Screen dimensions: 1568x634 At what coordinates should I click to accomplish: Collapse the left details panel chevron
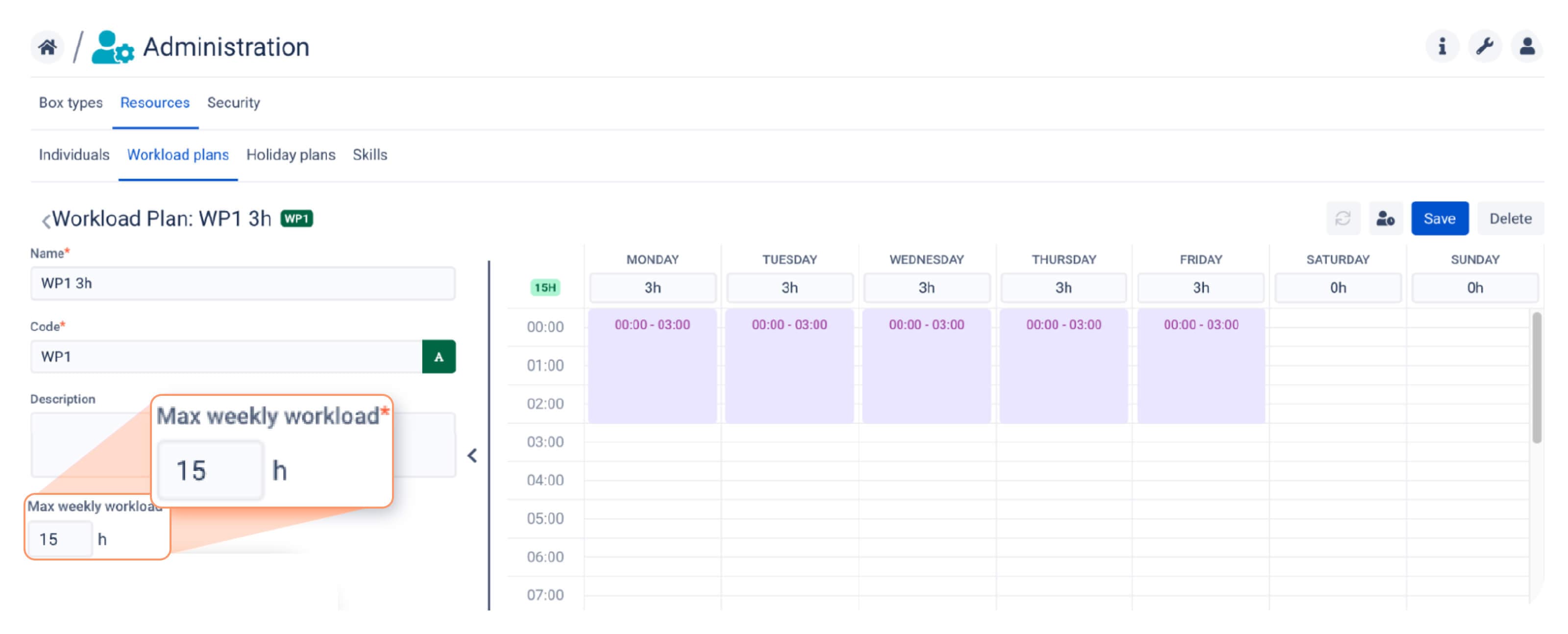[472, 456]
